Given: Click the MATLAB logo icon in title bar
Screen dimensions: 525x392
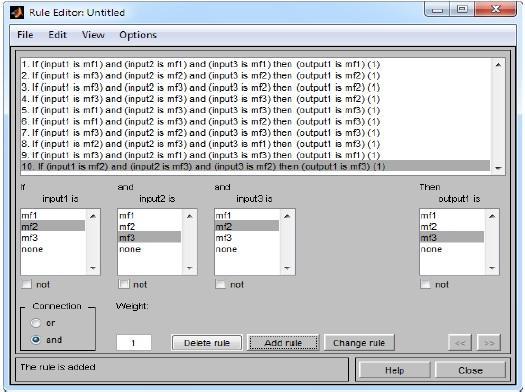Looking at the screenshot, I should pos(17,12).
